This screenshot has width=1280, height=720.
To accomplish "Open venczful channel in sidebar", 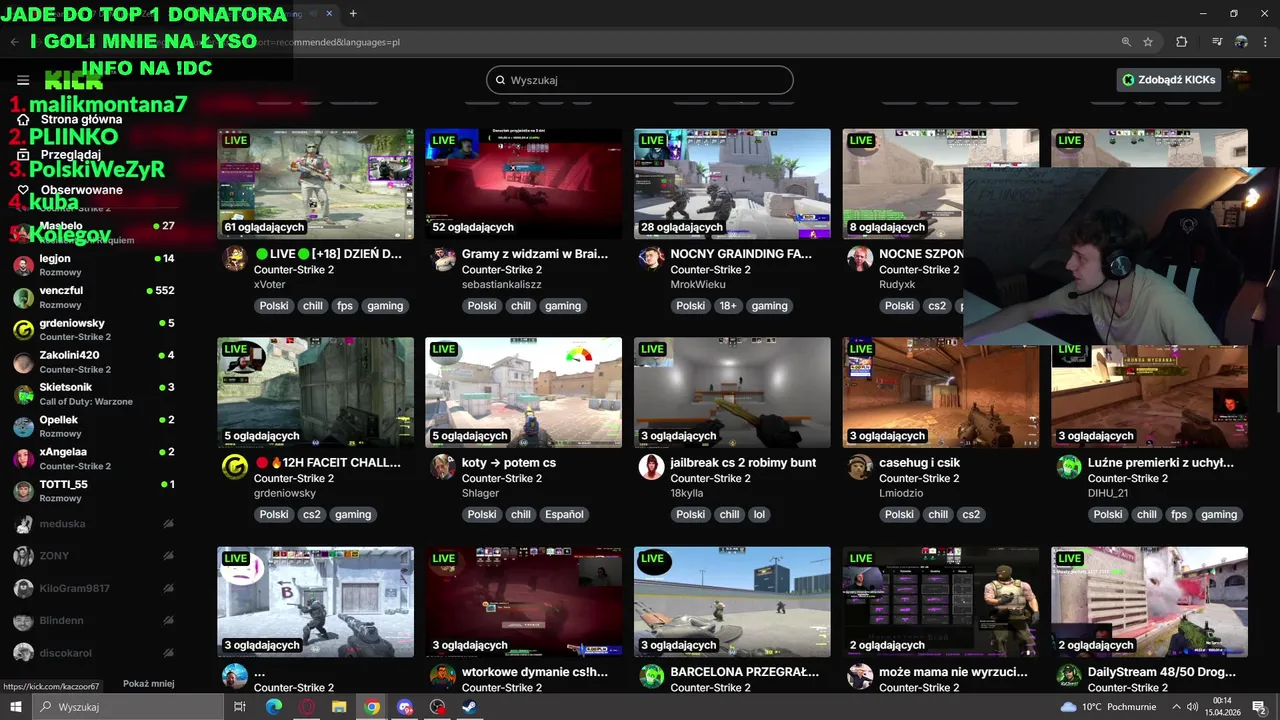I will [x=94, y=297].
